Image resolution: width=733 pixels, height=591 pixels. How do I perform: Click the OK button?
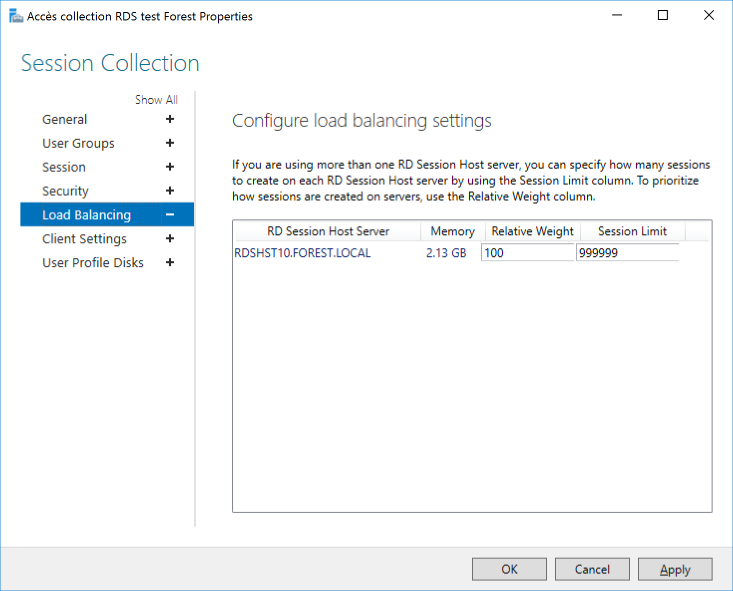click(x=509, y=569)
